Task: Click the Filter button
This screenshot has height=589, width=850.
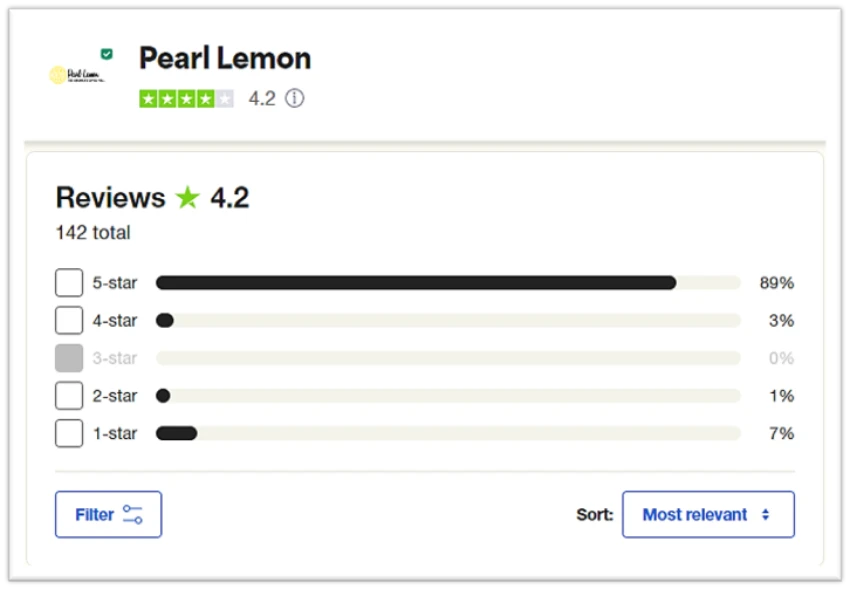Action: point(107,514)
